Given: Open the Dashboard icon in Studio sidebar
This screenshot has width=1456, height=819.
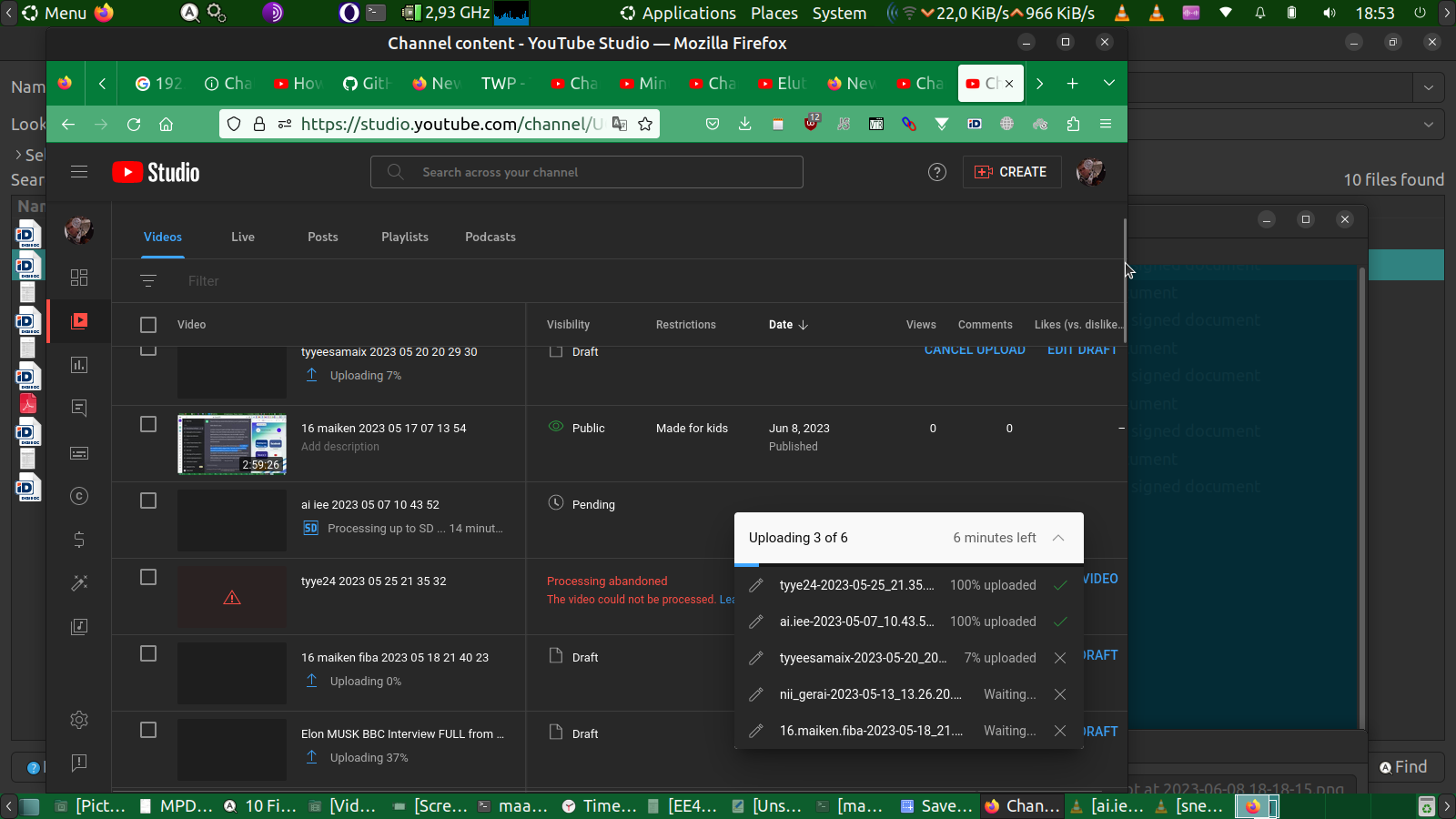Looking at the screenshot, I should pos(79,278).
